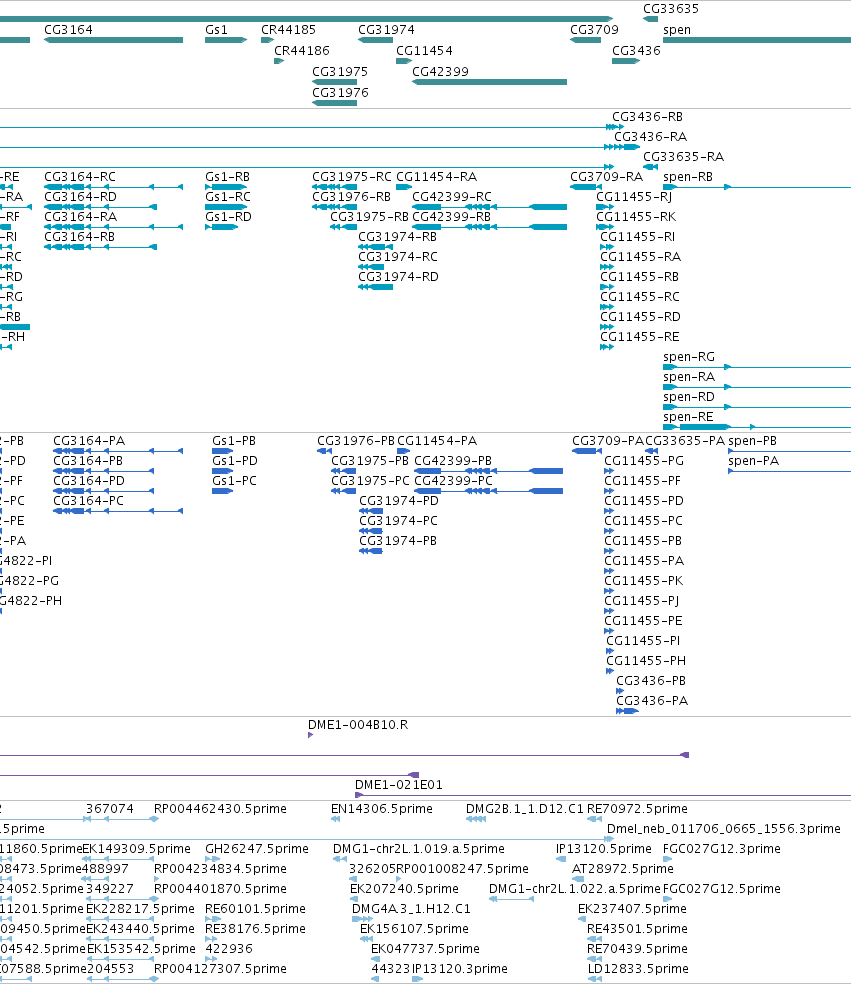Select the spen-RG transcript label

689,357
